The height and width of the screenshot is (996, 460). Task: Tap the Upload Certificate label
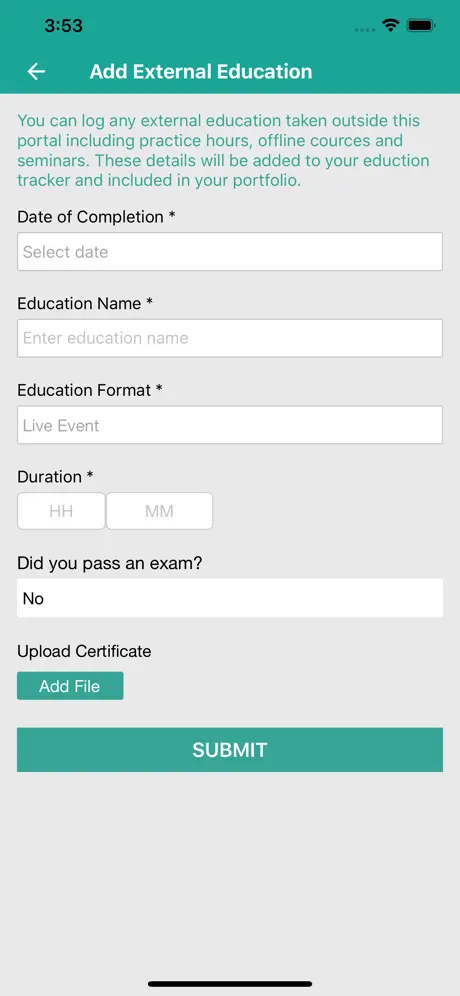click(x=84, y=652)
